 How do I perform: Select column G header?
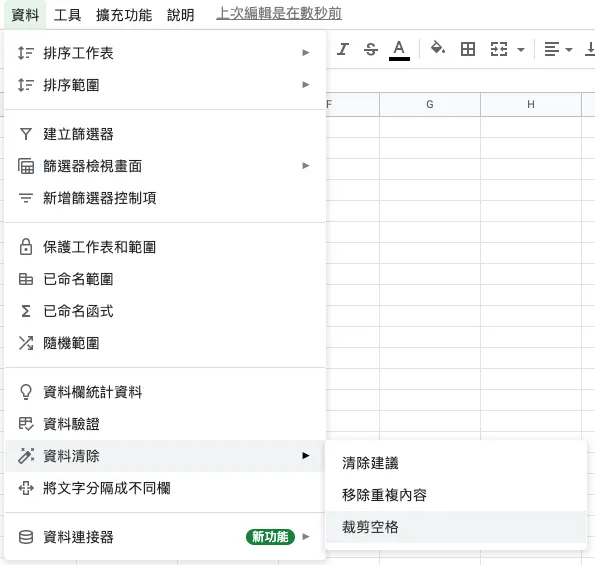pyautogui.click(x=430, y=104)
